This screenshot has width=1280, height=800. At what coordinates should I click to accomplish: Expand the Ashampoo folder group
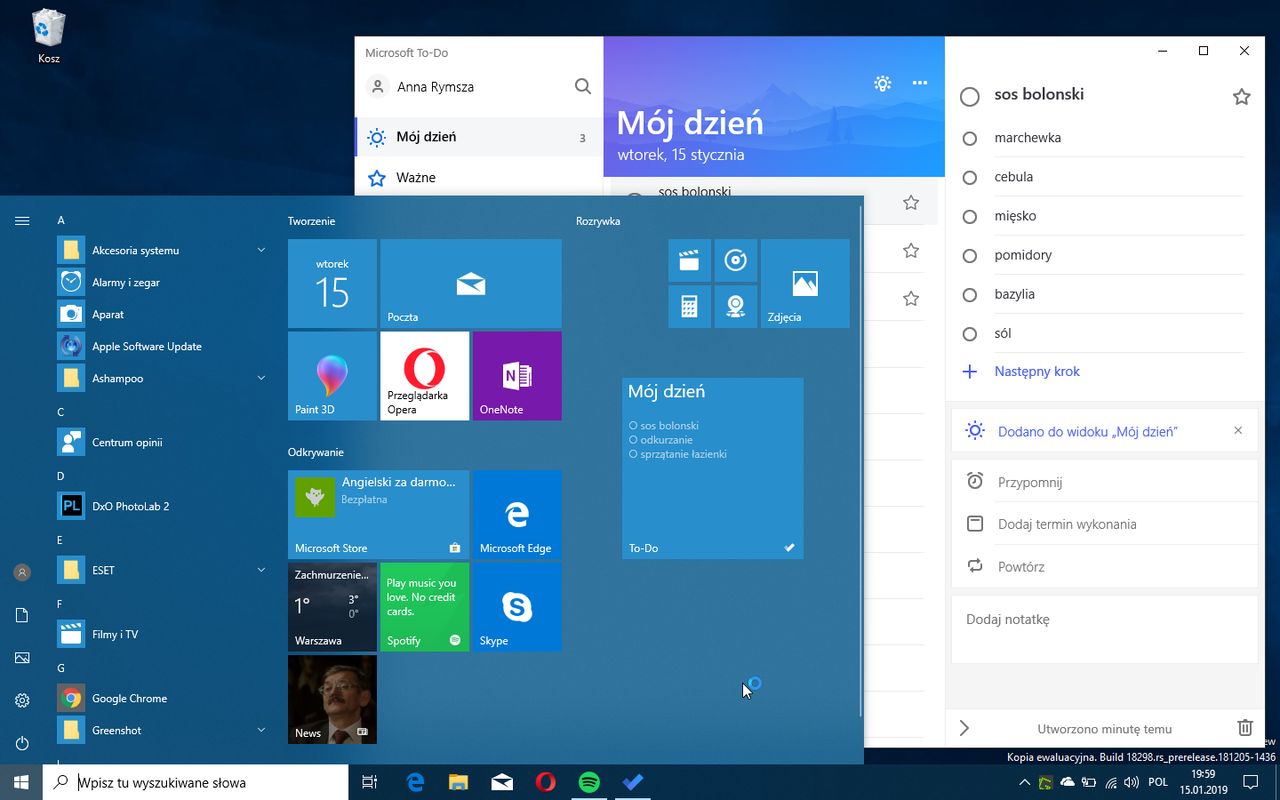(x=261, y=378)
